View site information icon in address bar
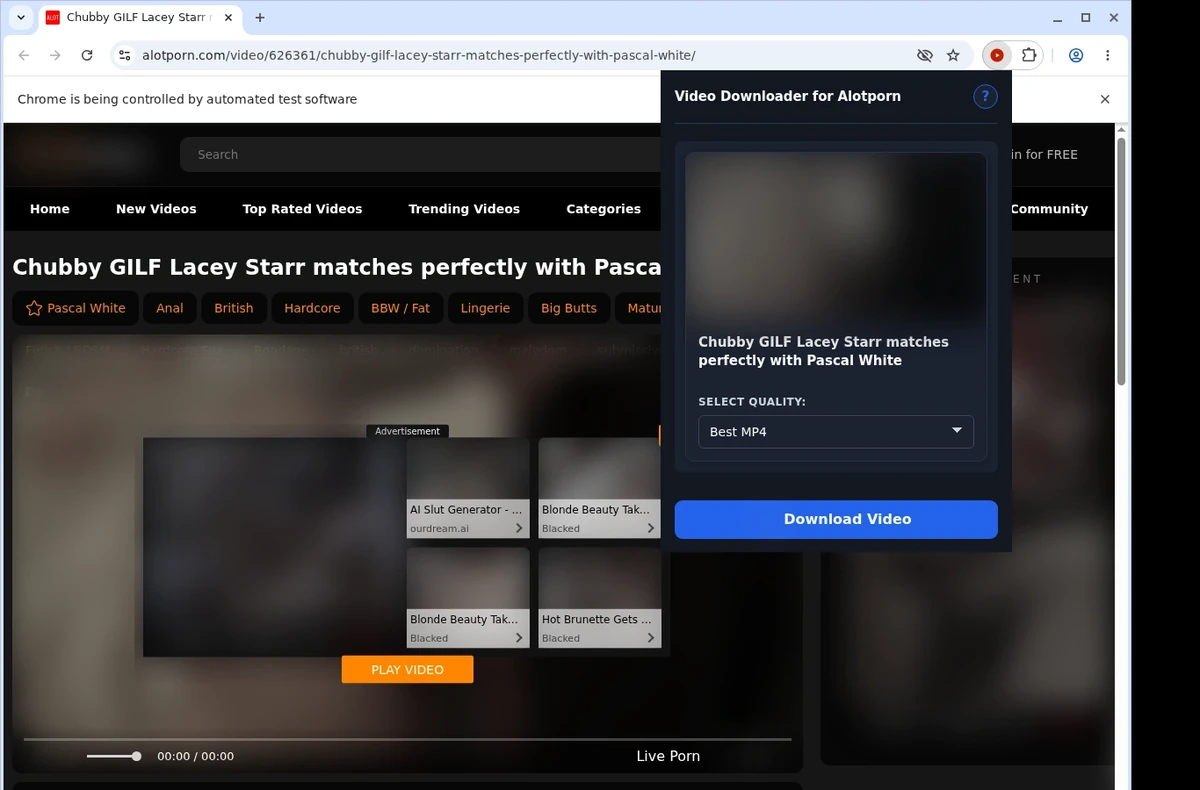This screenshot has height=790, width=1200. coord(125,56)
